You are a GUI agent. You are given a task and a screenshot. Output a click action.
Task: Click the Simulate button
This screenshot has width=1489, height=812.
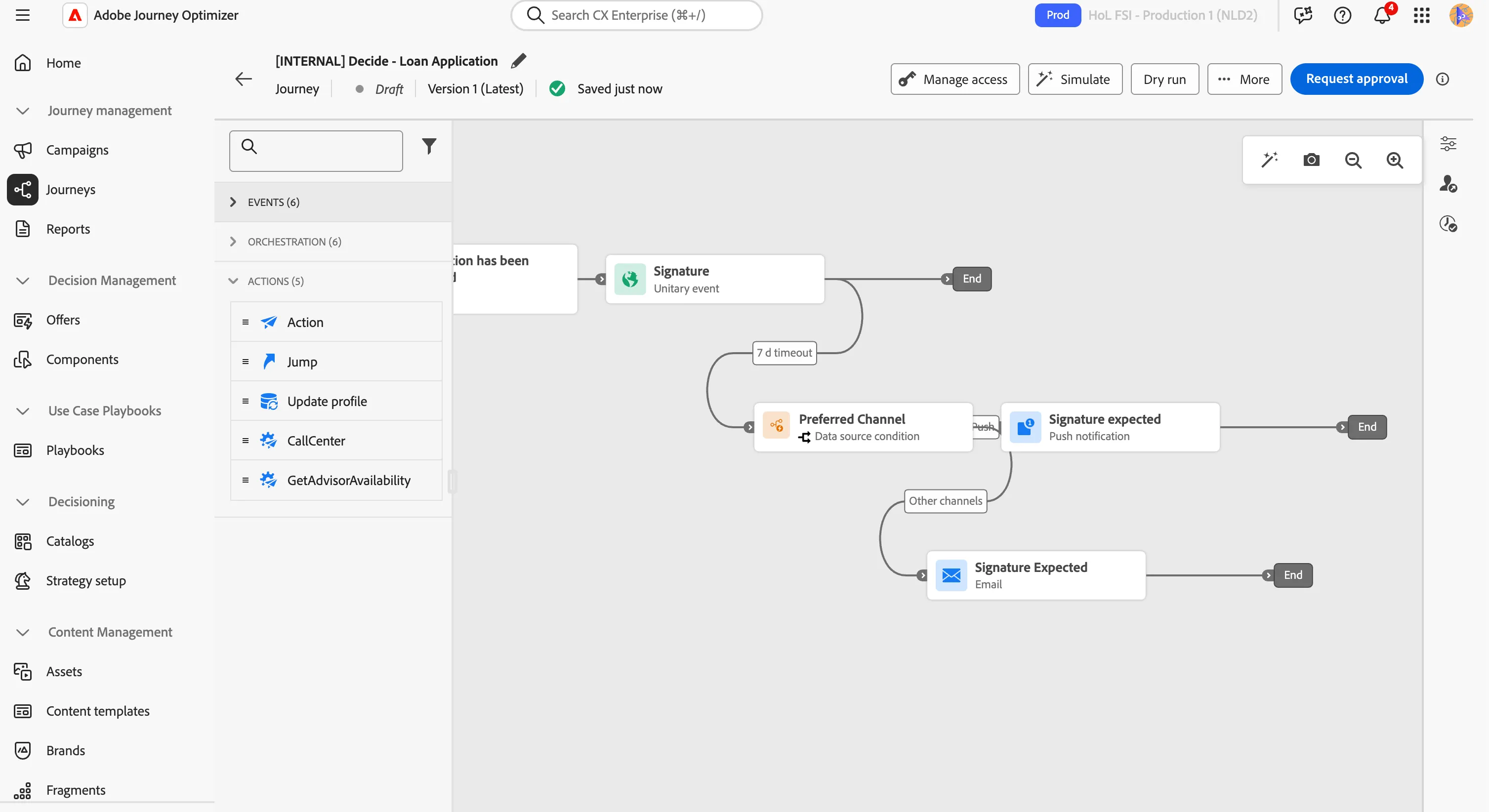pyautogui.click(x=1075, y=79)
